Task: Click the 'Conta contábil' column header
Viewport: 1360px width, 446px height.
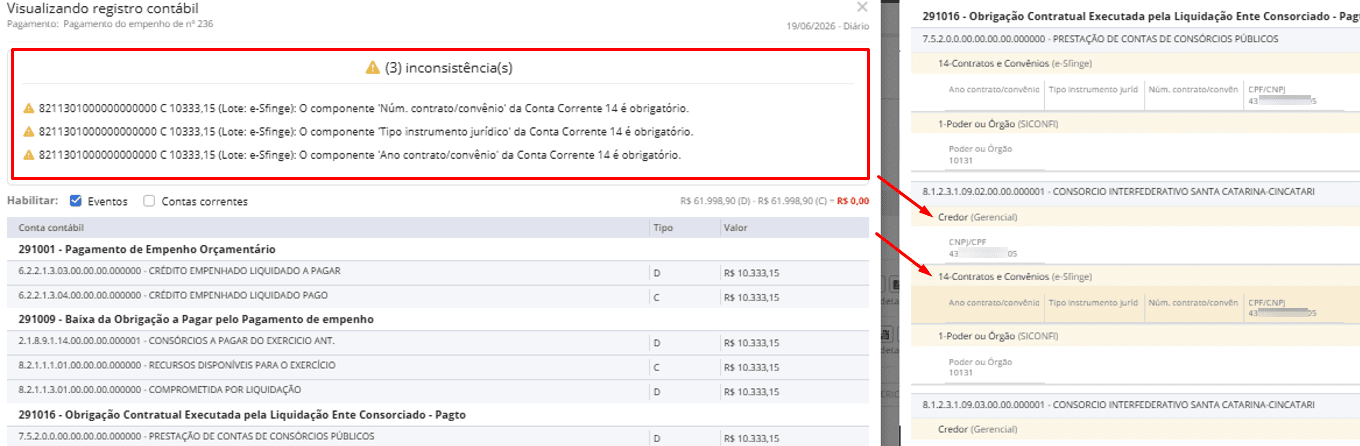Action: [x=49, y=228]
